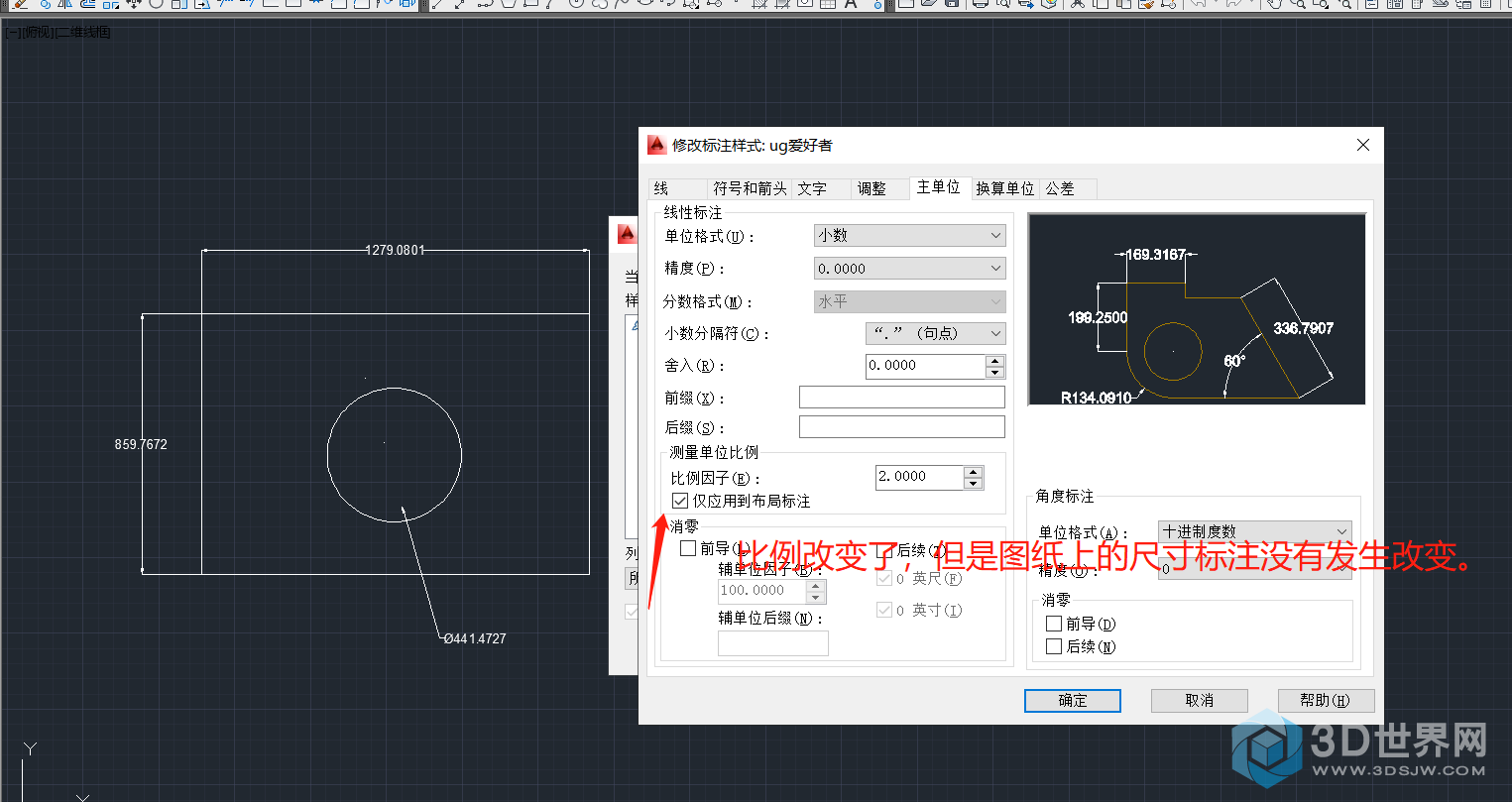Uncheck 仅应用到布局标注 checkbox
The image size is (1512, 802).
click(x=680, y=501)
